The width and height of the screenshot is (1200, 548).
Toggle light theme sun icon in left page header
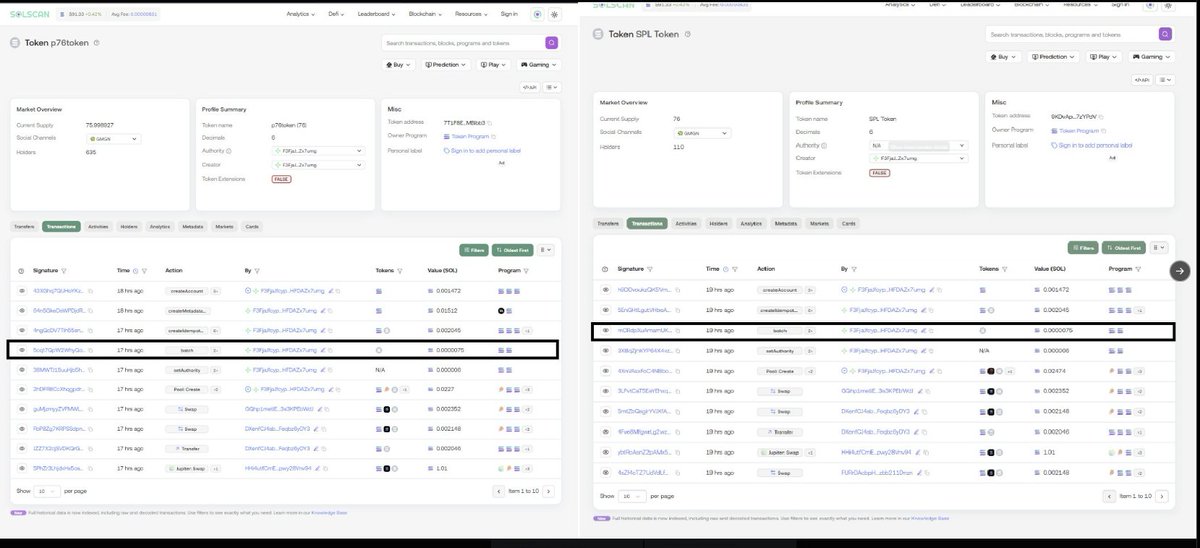(x=553, y=14)
